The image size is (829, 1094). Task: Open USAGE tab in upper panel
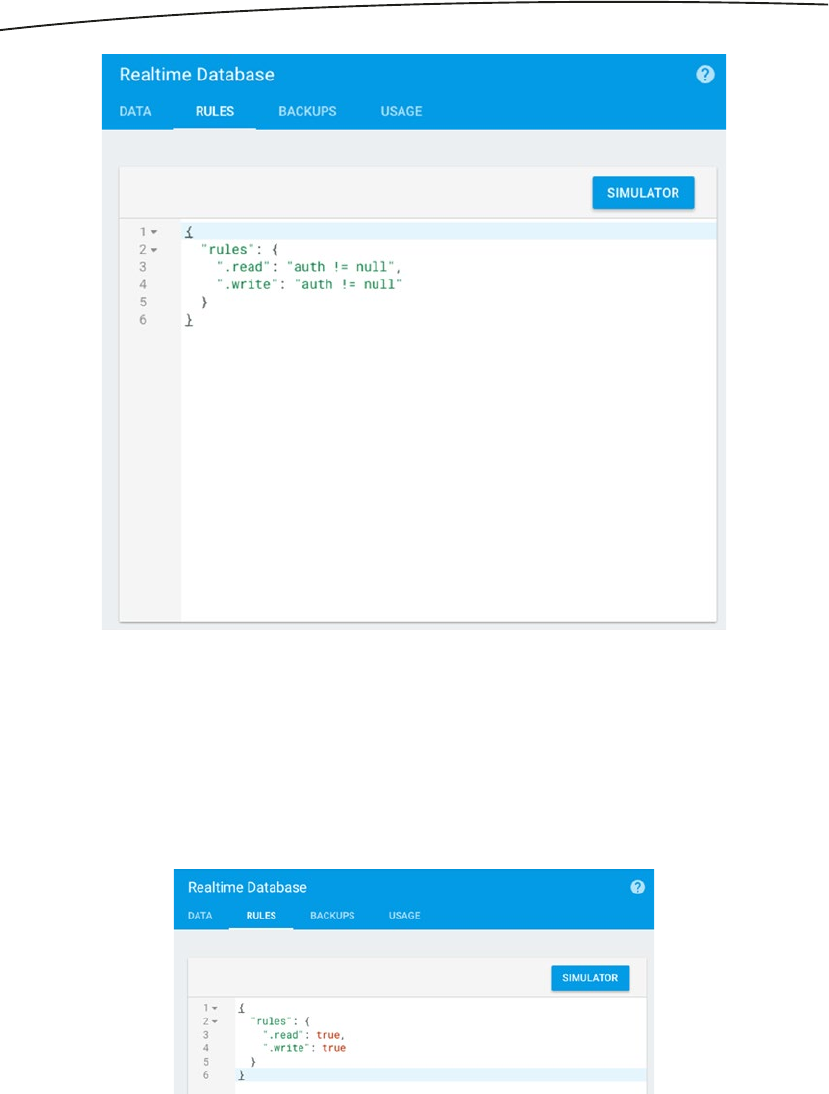click(x=401, y=111)
